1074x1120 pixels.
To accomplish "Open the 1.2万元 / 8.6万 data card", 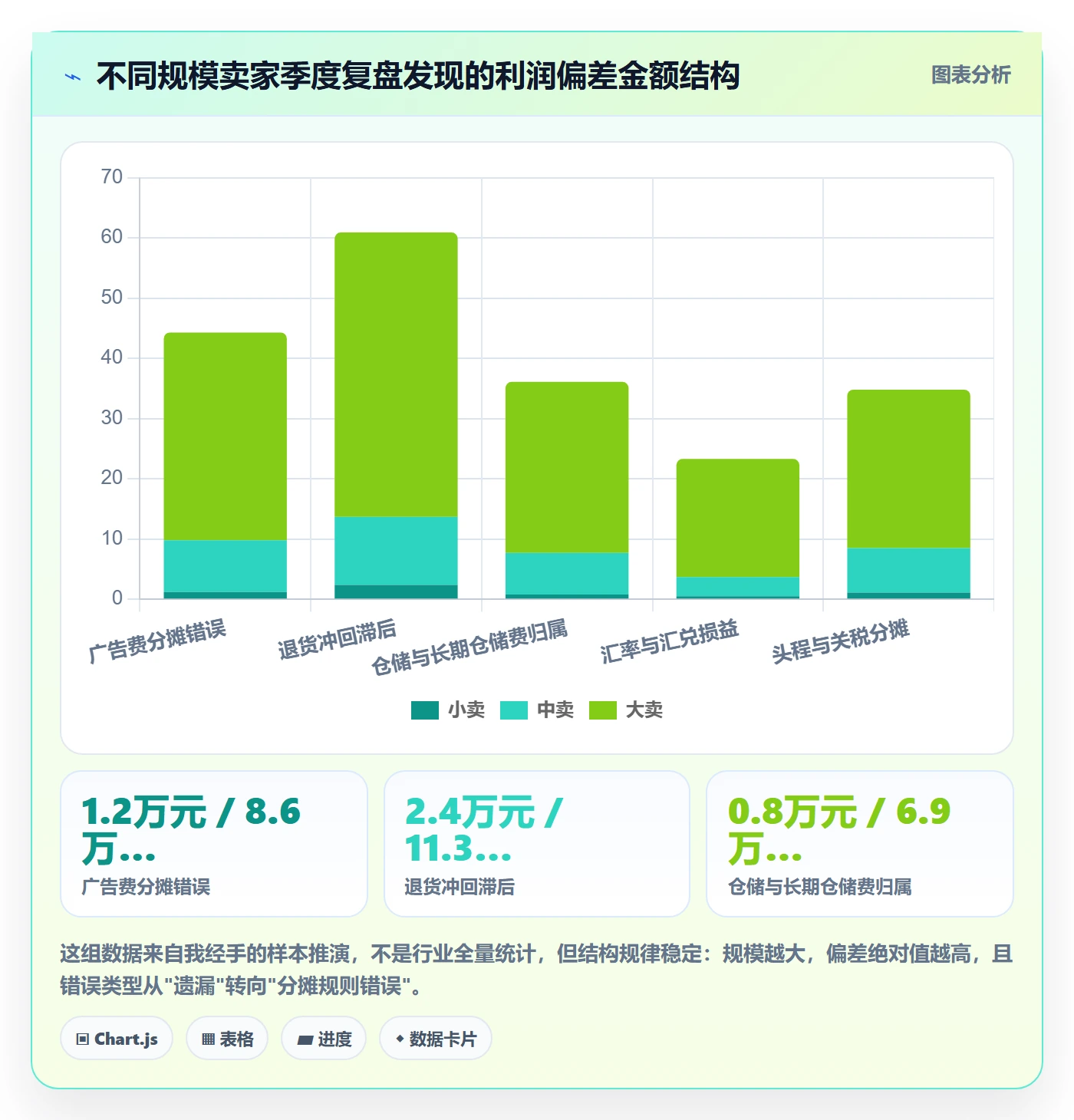I will 214,844.
